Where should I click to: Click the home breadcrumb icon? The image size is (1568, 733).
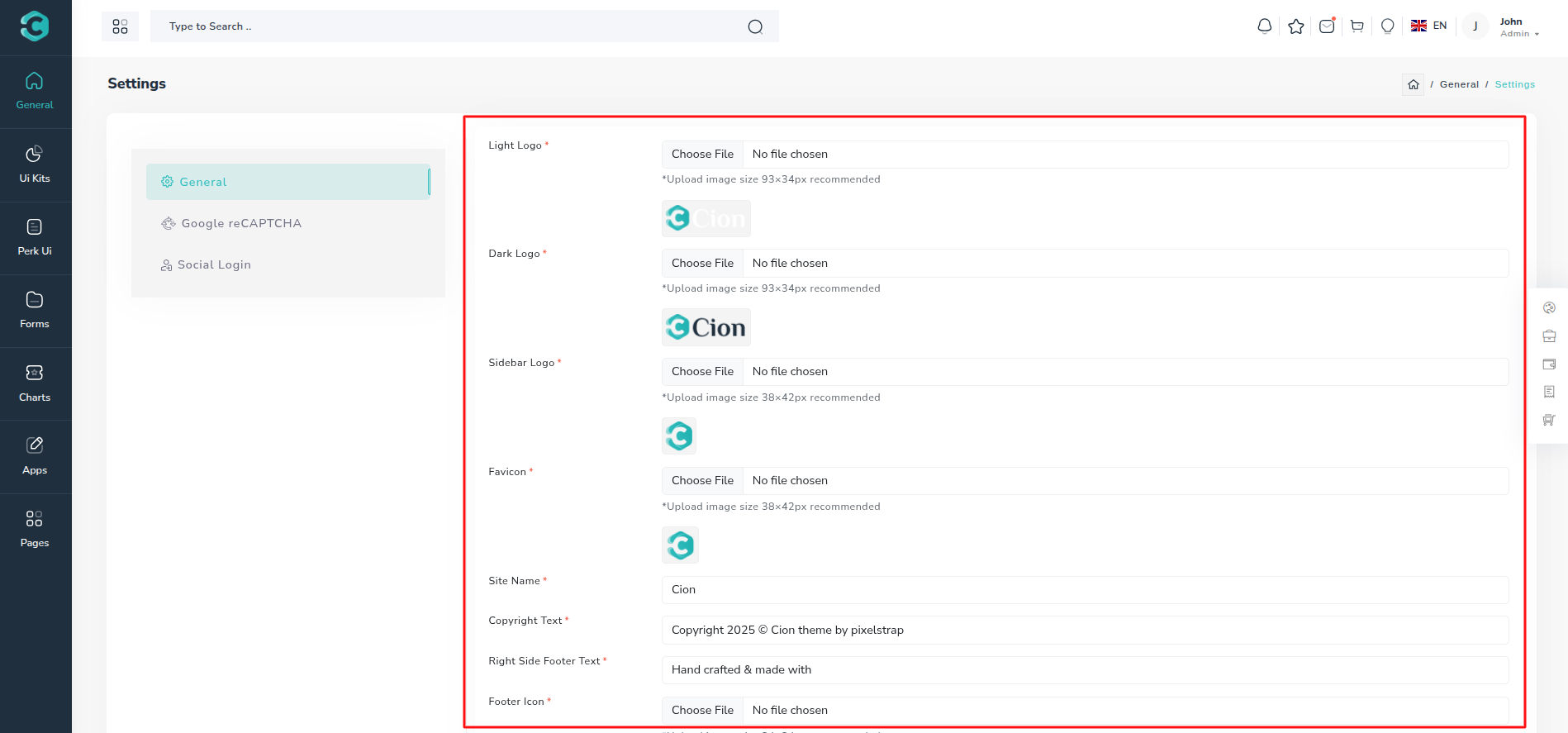pyautogui.click(x=1413, y=84)
